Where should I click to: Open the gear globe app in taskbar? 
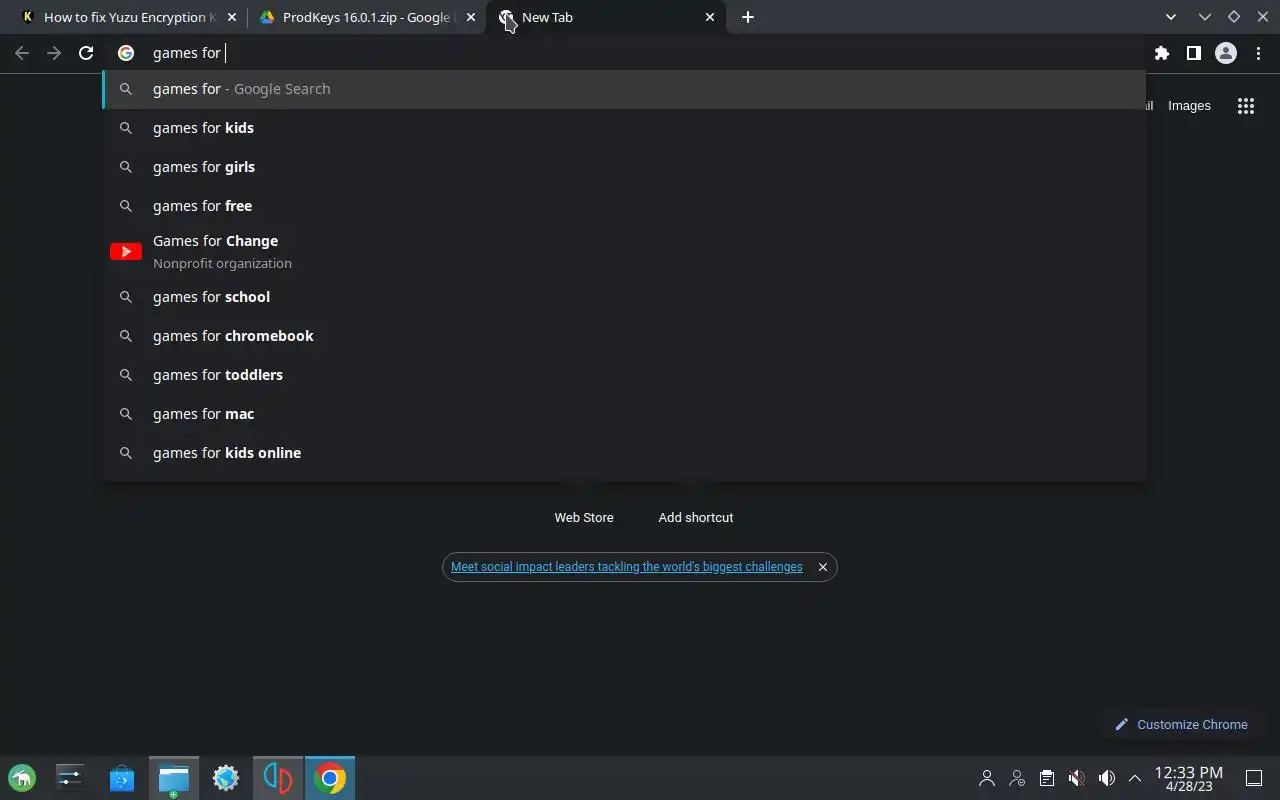226,778
